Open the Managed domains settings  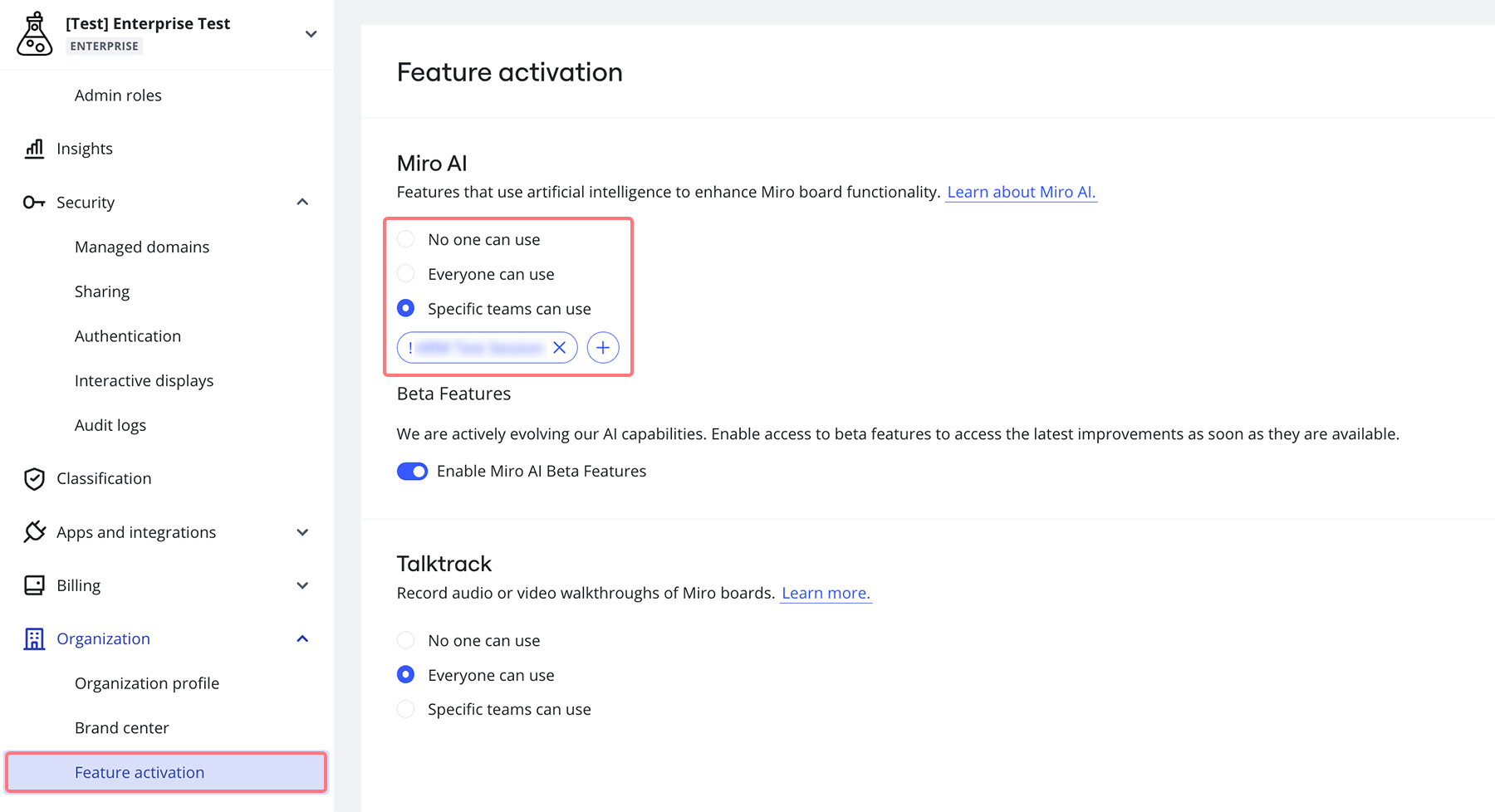pyautogui.click(x=141, y=246)
